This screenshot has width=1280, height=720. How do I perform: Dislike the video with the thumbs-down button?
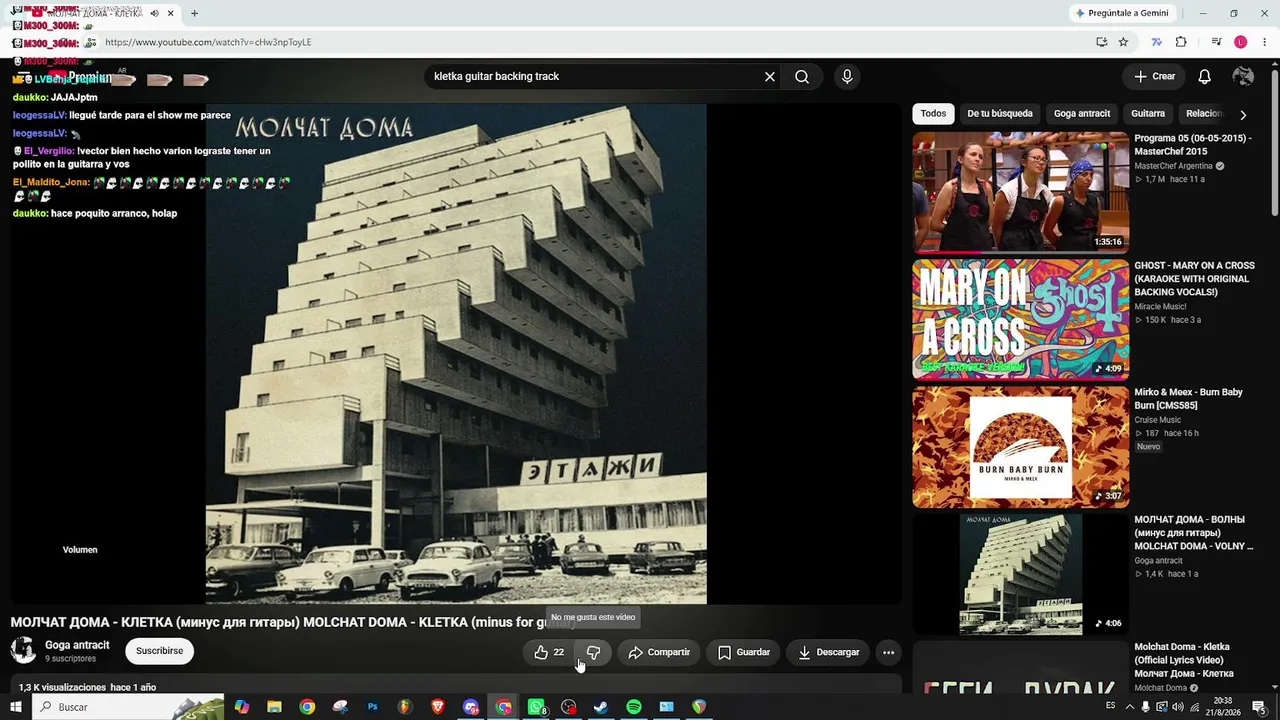pyautogui.click(x=593, y=652)
